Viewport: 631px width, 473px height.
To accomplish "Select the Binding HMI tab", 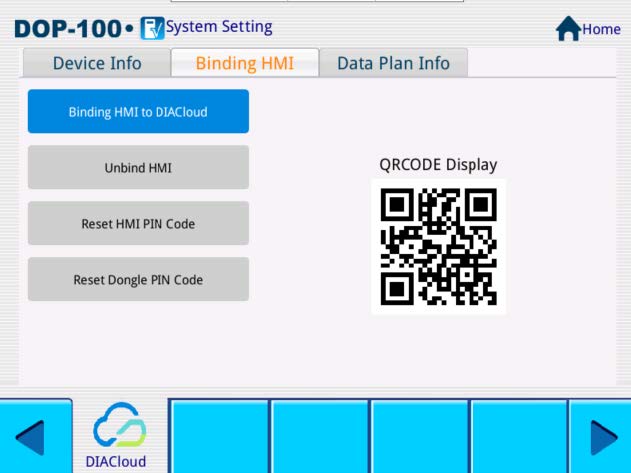I will pos(245,63).
